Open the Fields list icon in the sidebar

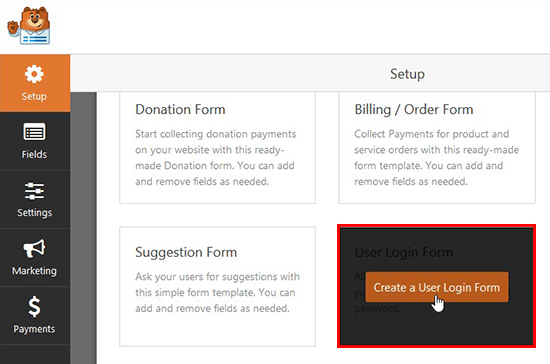pyautogui.click(x=34, y=133)
